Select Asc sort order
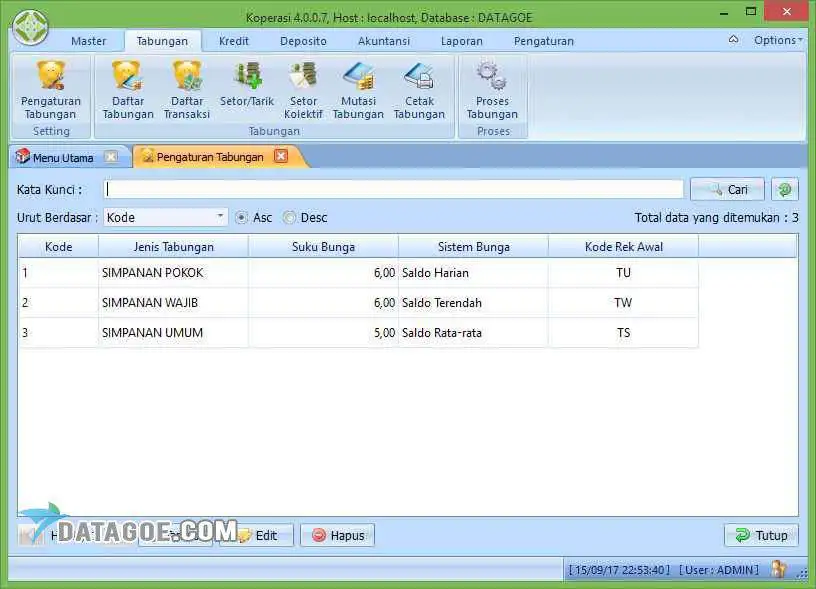816x589 pixels. 241,218
